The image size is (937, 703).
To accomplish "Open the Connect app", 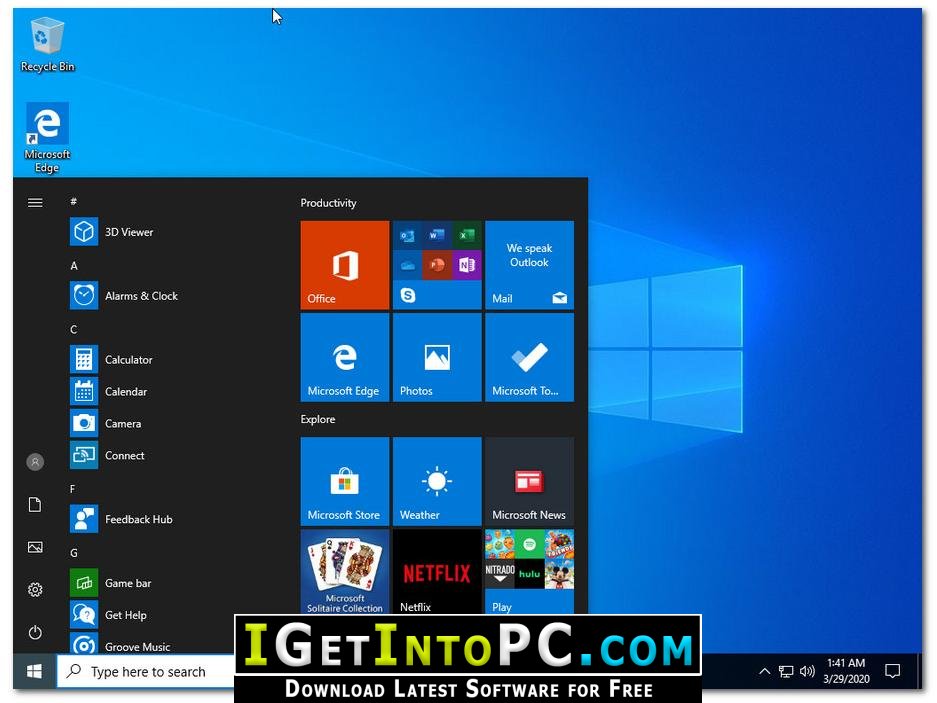I will tap(167, 456).
